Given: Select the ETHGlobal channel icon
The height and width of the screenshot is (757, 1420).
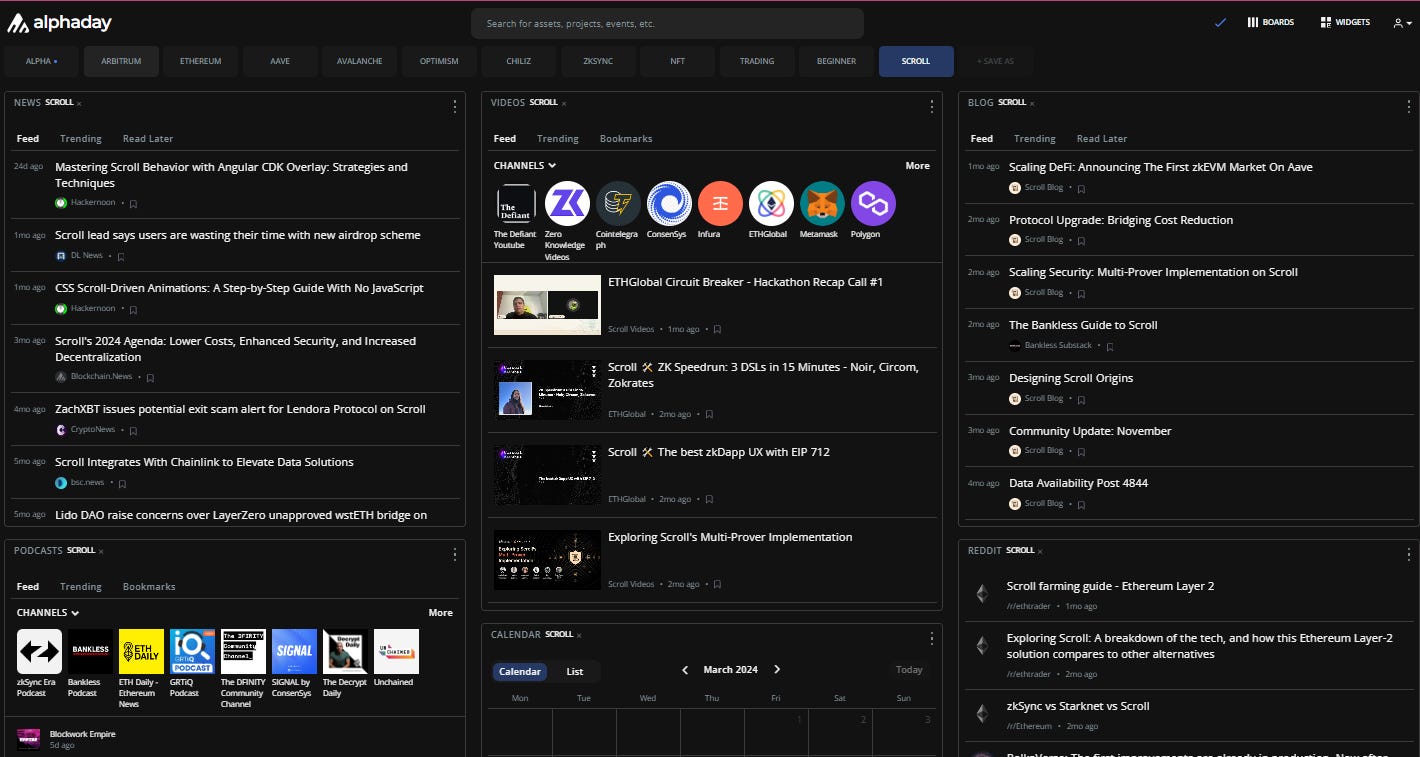Looking at the screenshot, I should (x=771, y=204).
